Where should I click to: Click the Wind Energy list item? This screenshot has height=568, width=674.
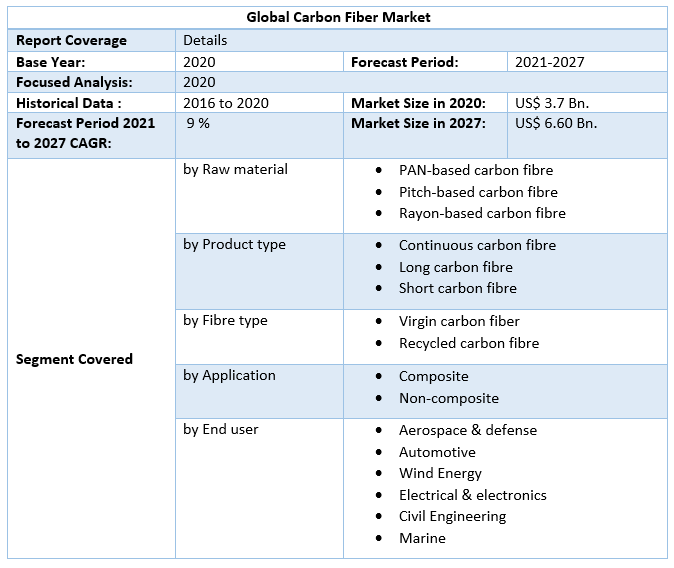440,473
